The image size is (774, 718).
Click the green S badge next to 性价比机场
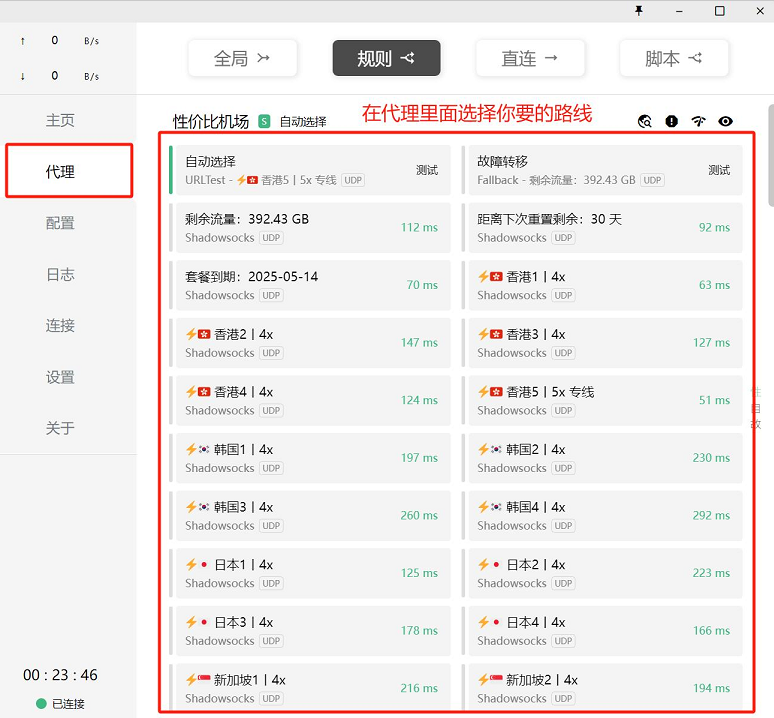264,121
